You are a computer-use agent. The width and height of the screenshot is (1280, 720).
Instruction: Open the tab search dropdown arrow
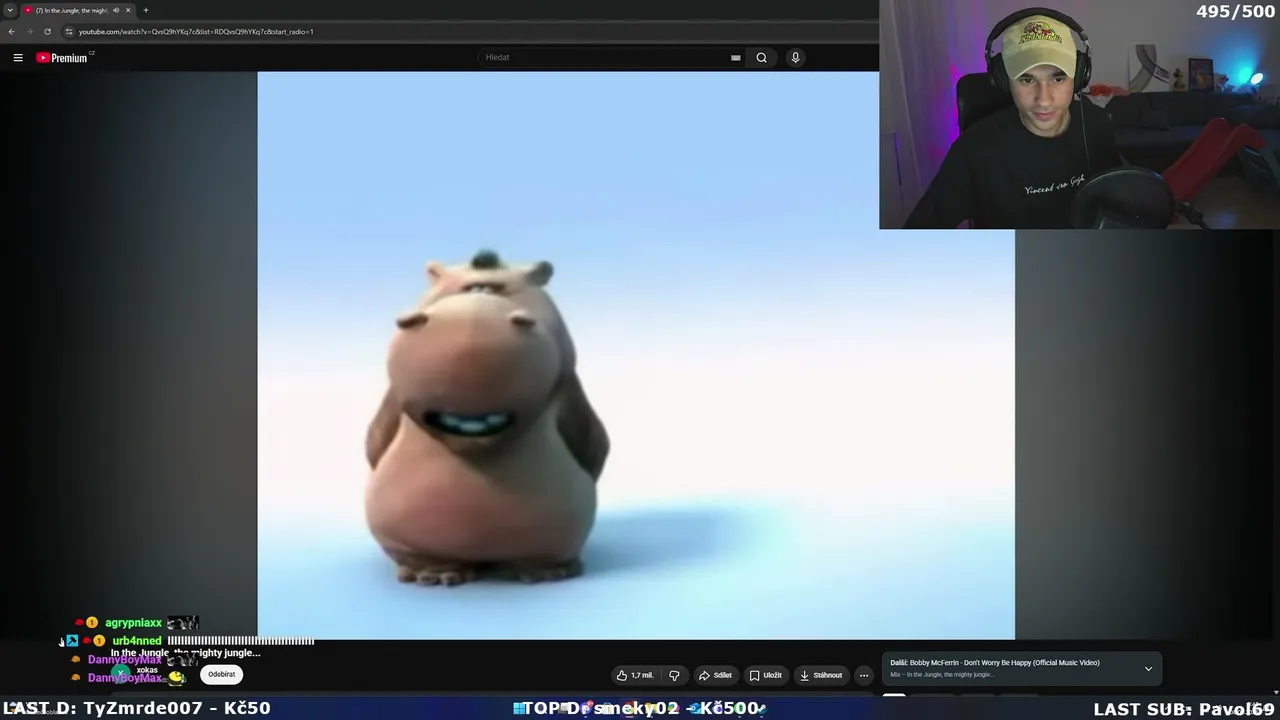point(10,10)
